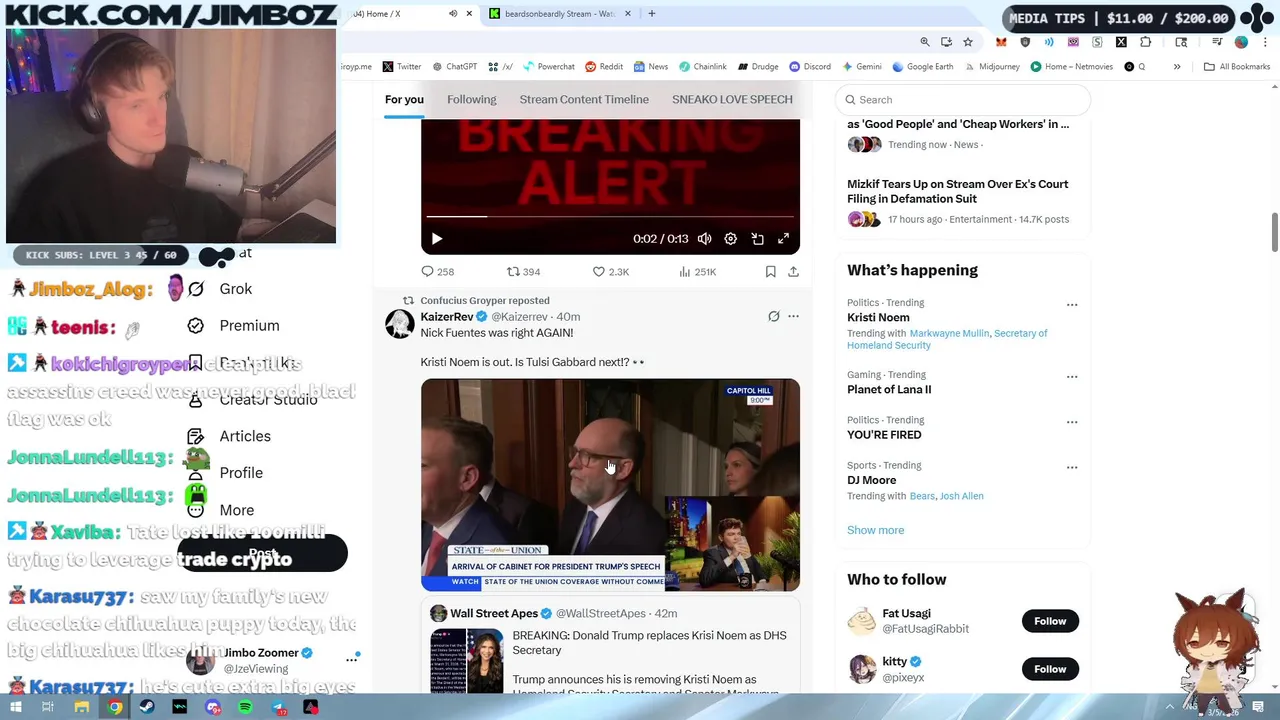Seek along the Breaking Alert video progress bar

click(x=610, y=216)
